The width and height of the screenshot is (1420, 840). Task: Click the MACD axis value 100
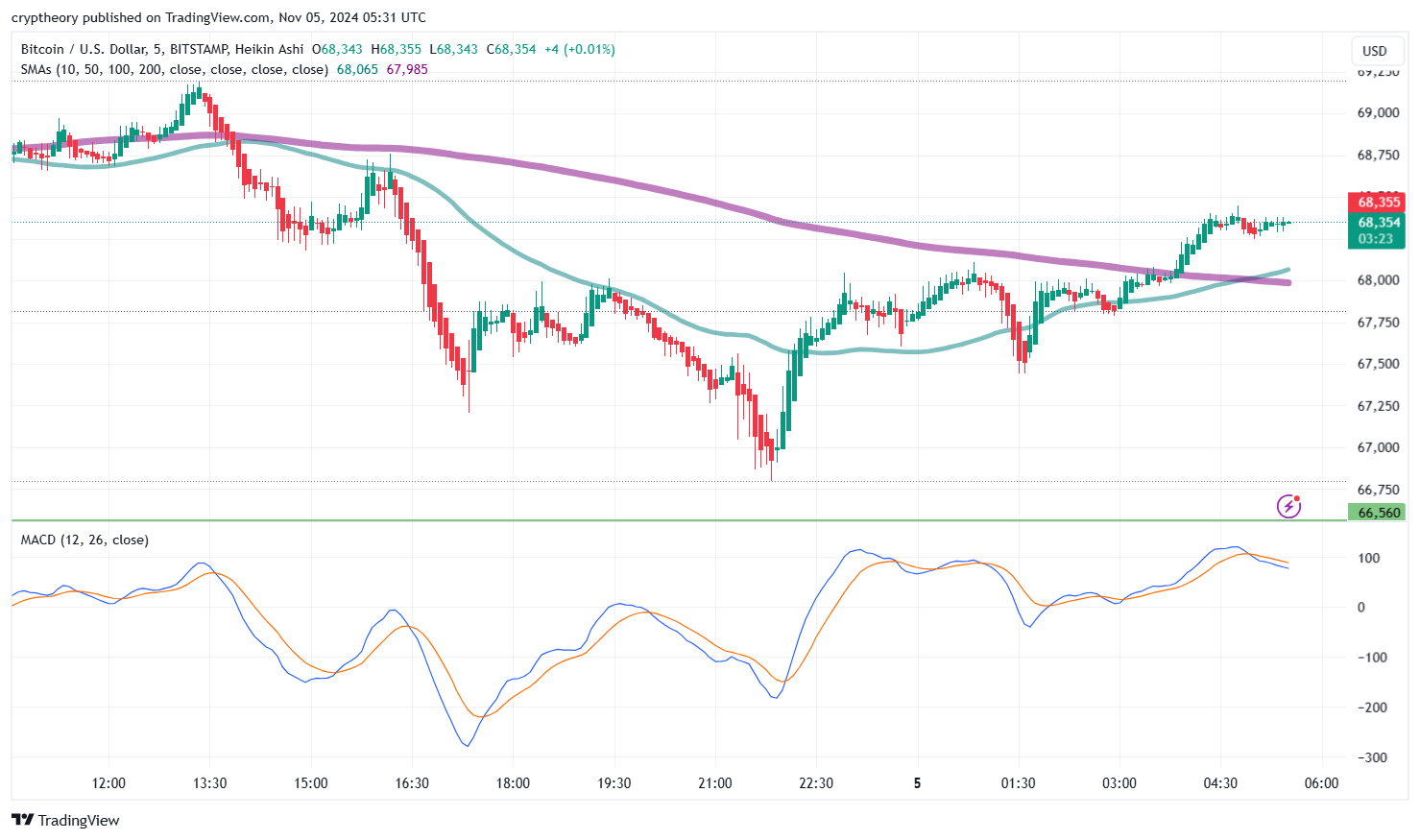coord(1368,558)
